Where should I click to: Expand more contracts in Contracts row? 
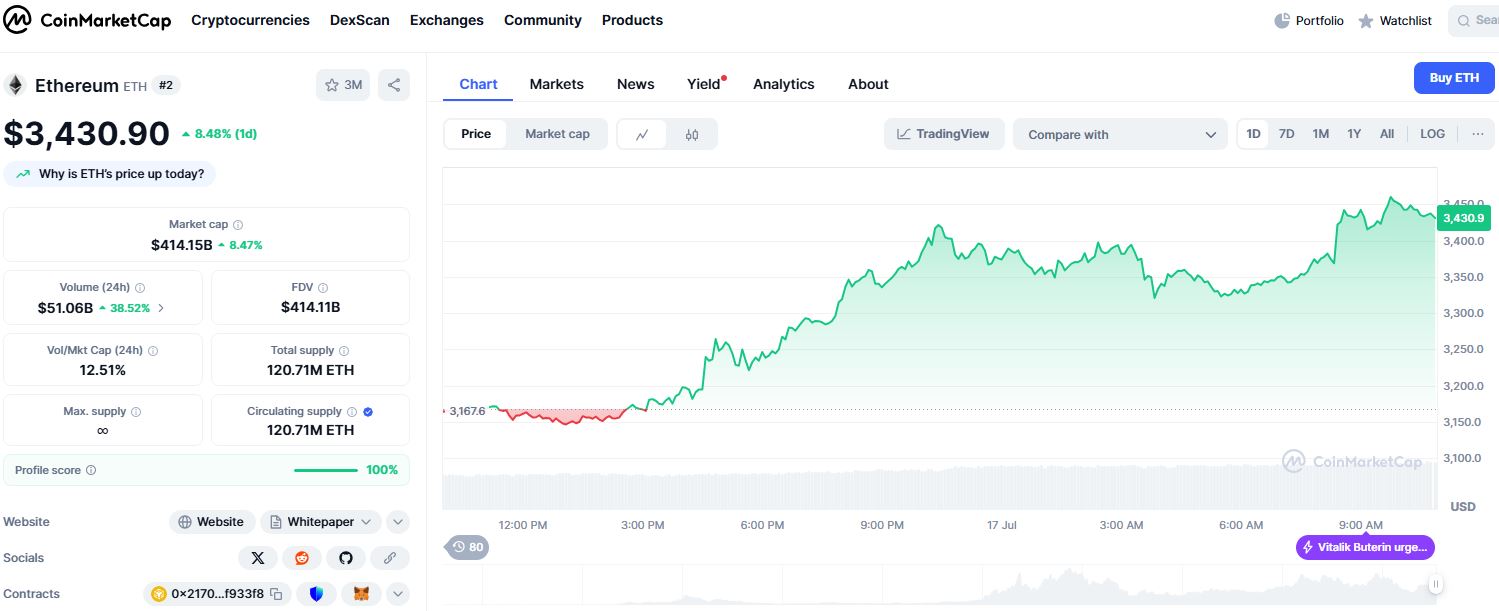pyautogui.click(x=398, y=594)
